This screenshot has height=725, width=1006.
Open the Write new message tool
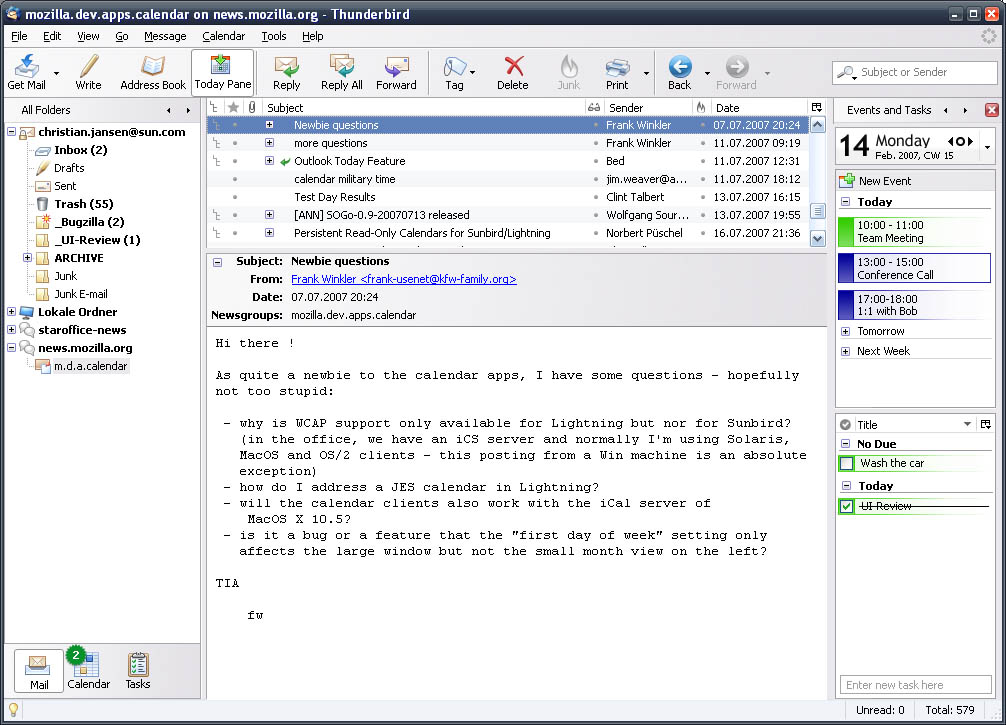pyautogui.click(x=88, y=71)
